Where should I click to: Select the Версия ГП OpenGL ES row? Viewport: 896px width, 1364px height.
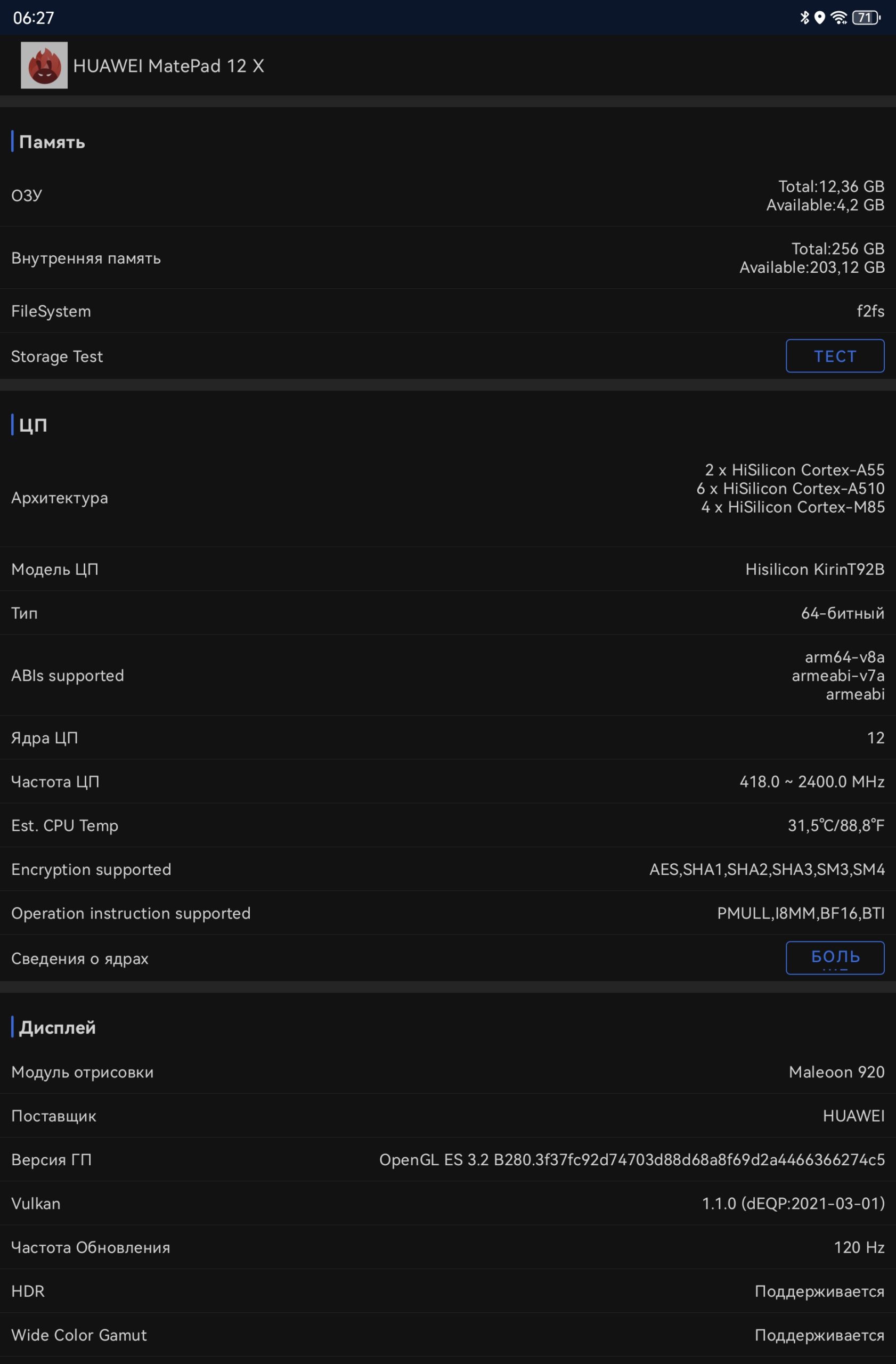pos(448,1159)
